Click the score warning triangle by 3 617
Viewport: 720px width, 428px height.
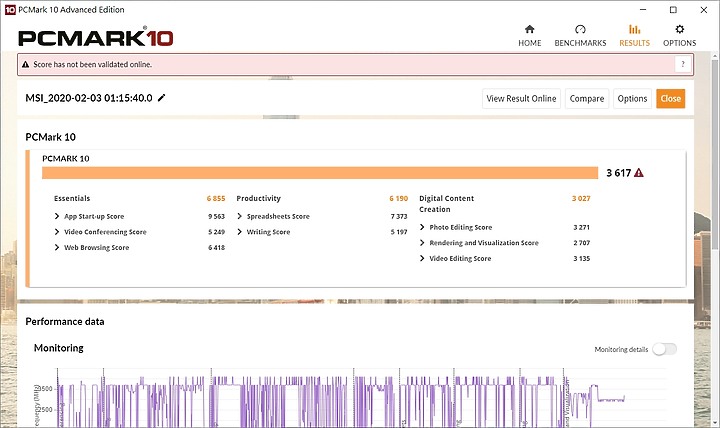pyautogui.click(x=639, y=173)
